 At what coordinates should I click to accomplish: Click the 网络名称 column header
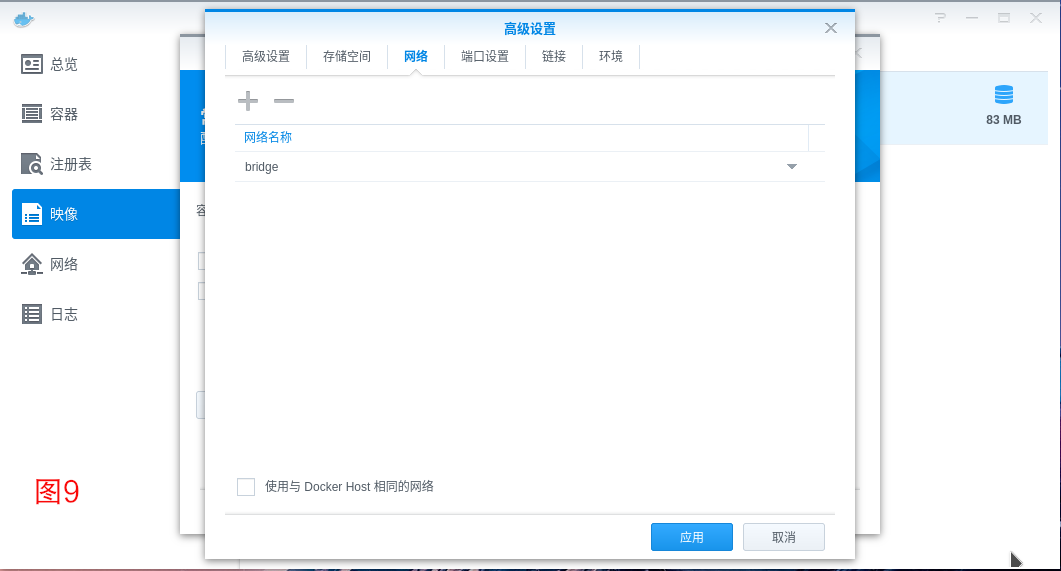(x=521, y=137)
